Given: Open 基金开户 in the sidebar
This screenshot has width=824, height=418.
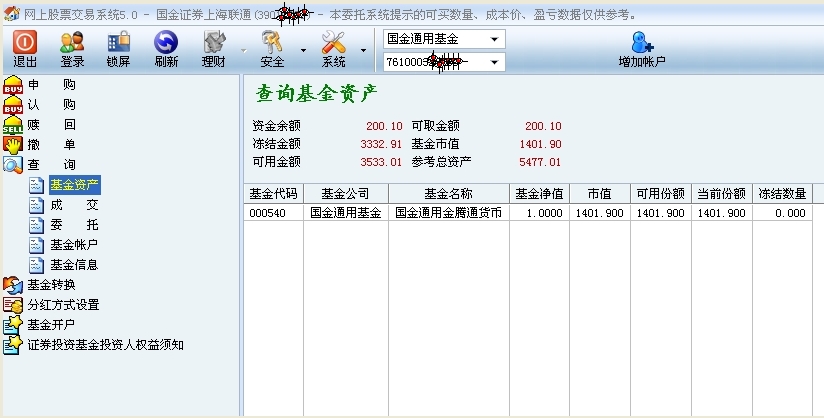Looking at the screenshot, I should coord(51,325).
